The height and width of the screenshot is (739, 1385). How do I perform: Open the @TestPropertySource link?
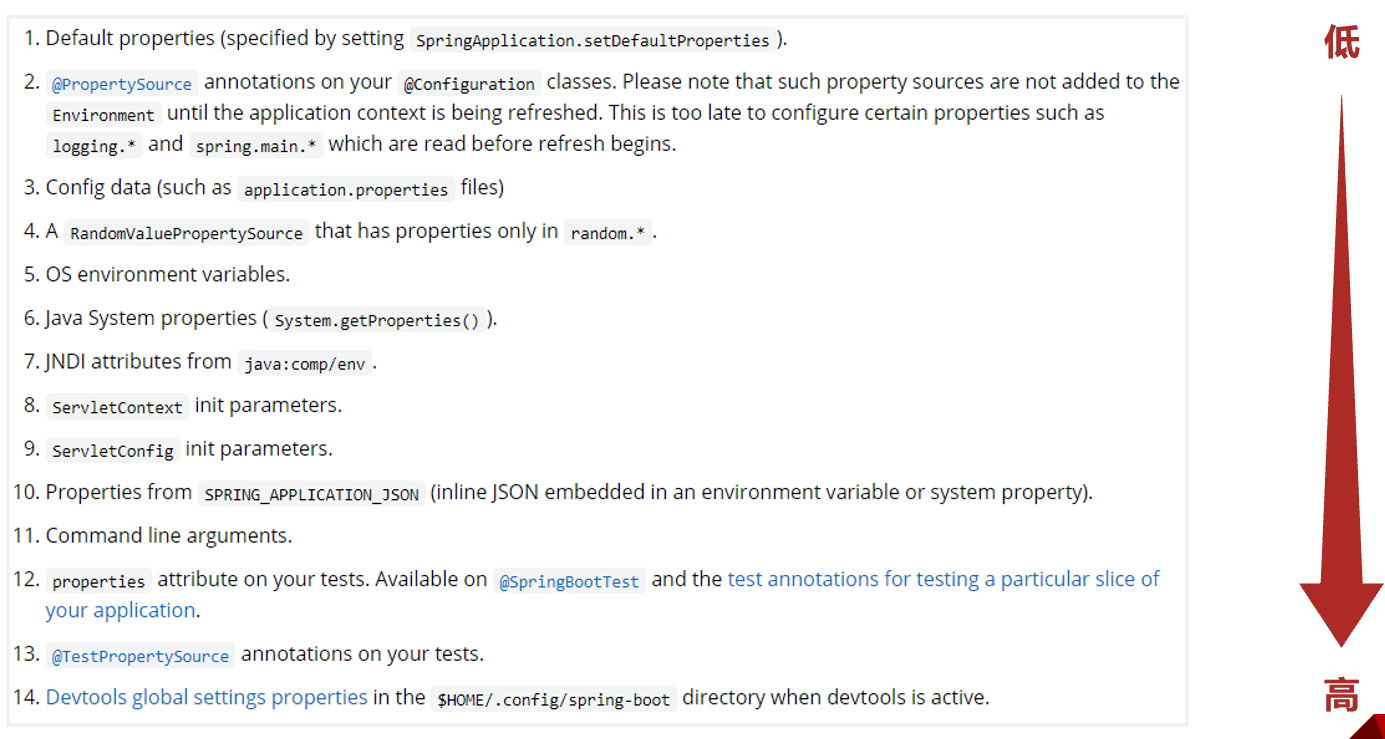coord(141,656)
